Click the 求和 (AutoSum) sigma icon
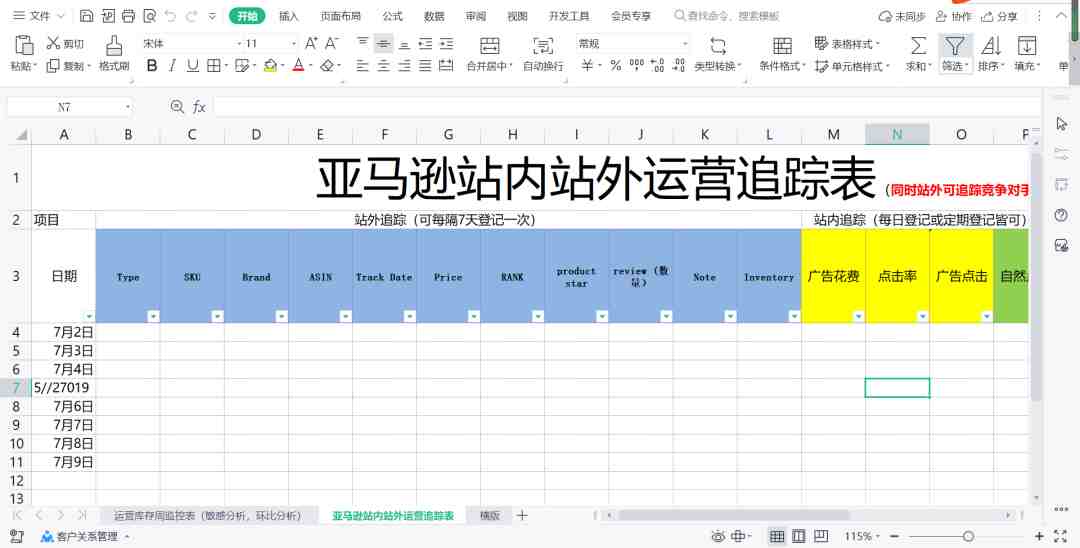The width and height of the screenshot is (1080, 548). pyautogui.click(x=918, y=46)
